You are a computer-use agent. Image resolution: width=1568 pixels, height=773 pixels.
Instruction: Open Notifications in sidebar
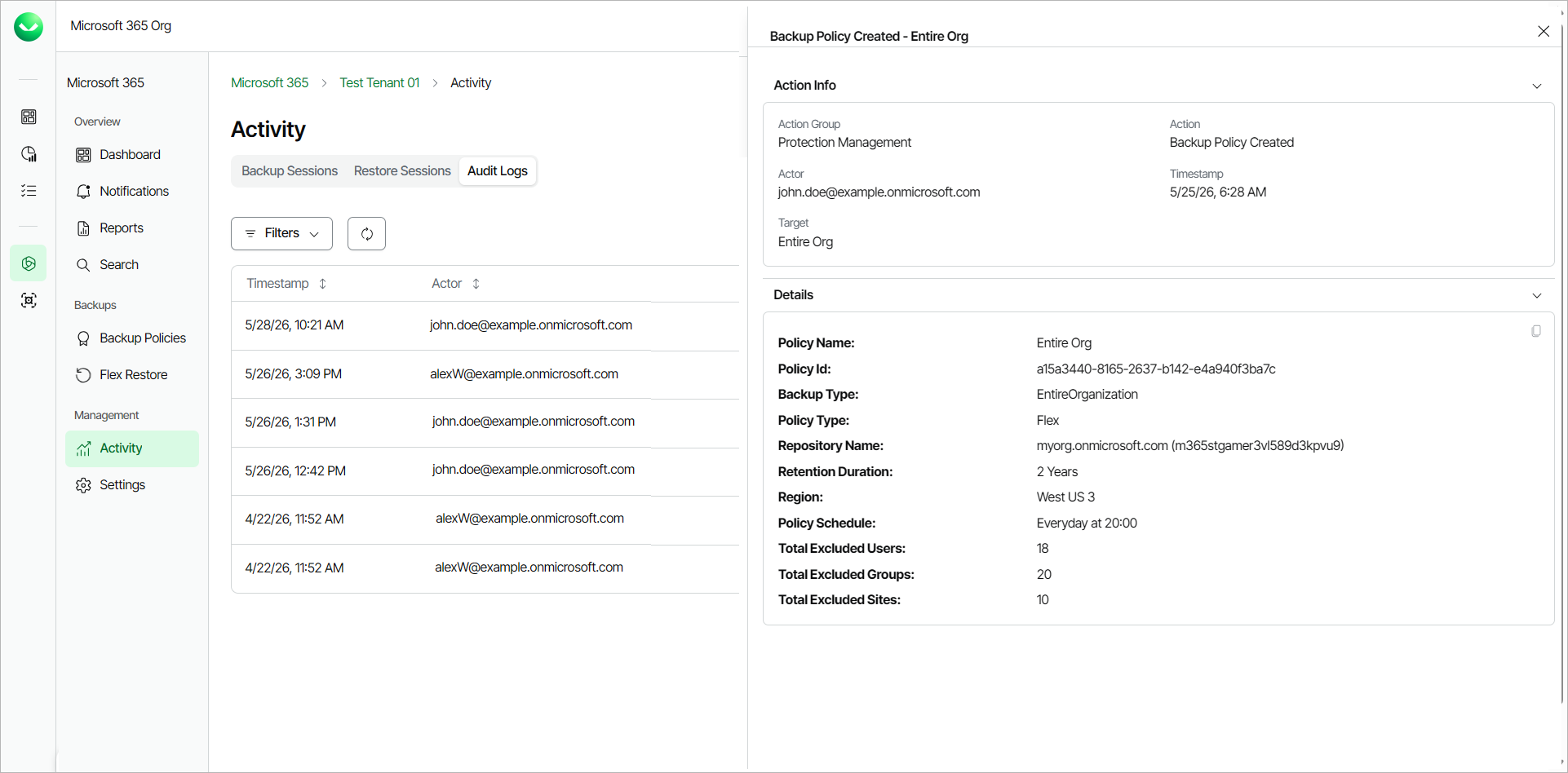pos(132,192)
